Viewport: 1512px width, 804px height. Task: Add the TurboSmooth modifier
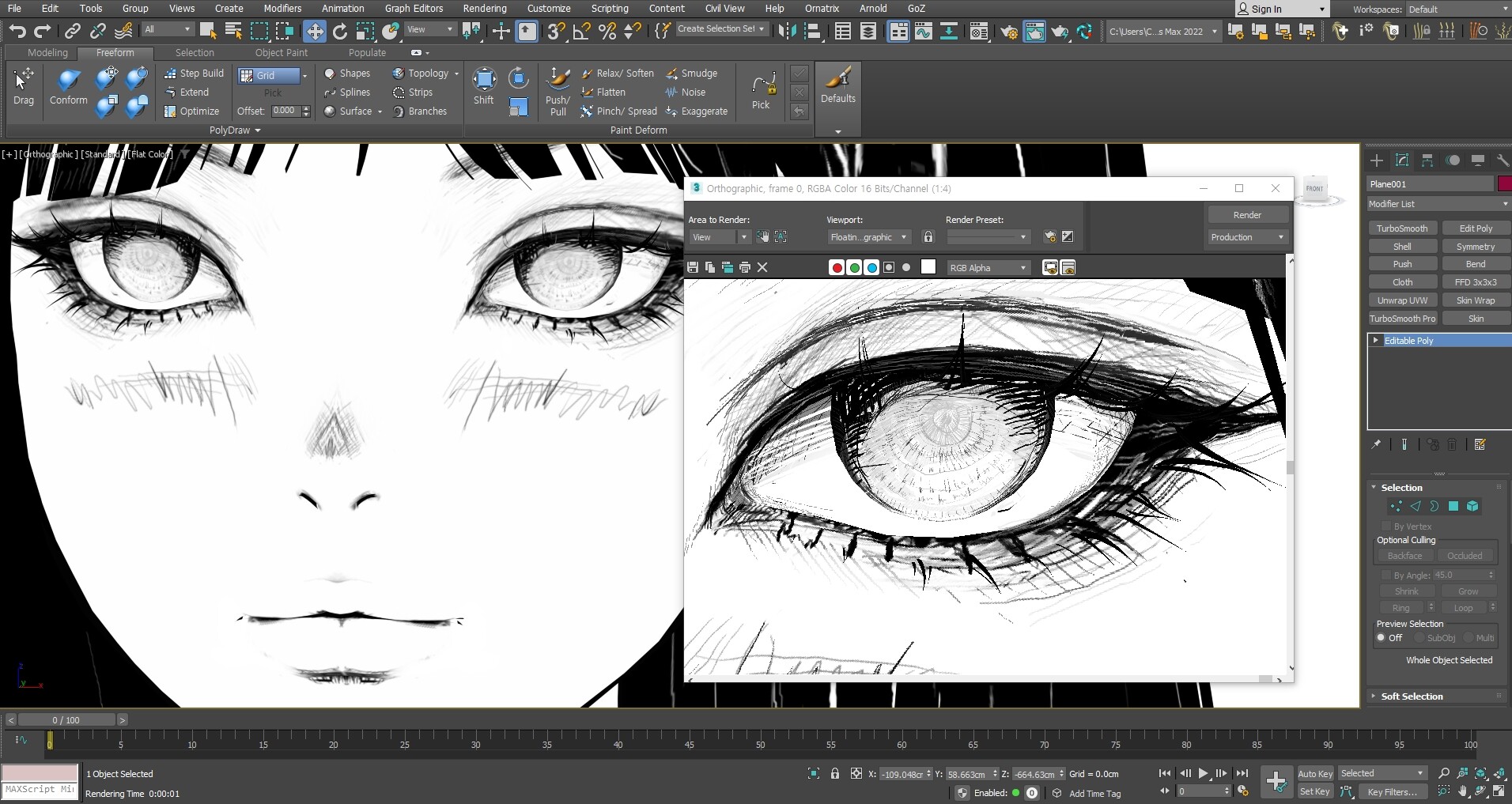[x=1402, y=228]
